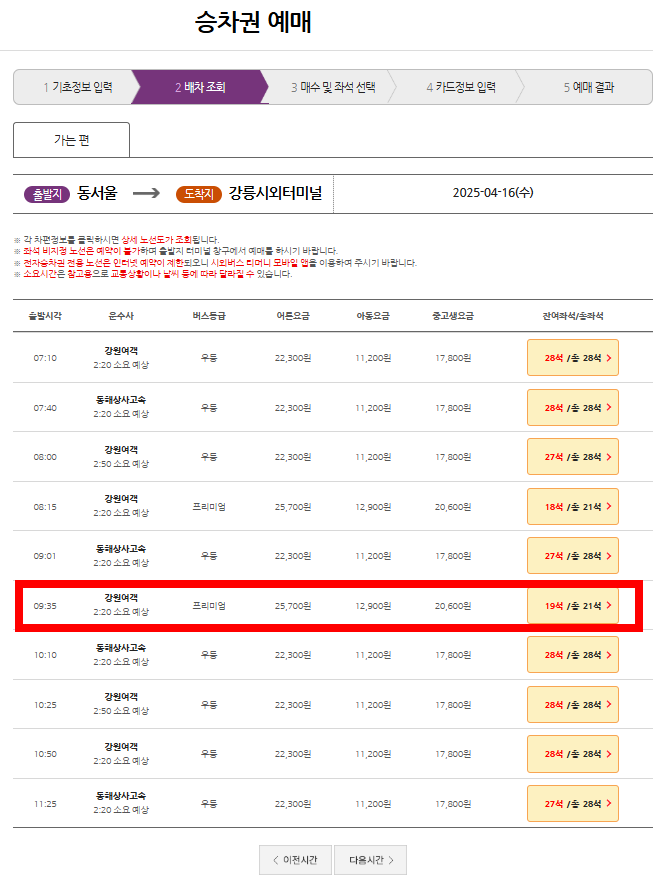The width and height of the screenshot is (660, 882).
Task: Open the 10:10 departure seat button
Action: click(573, 655)
